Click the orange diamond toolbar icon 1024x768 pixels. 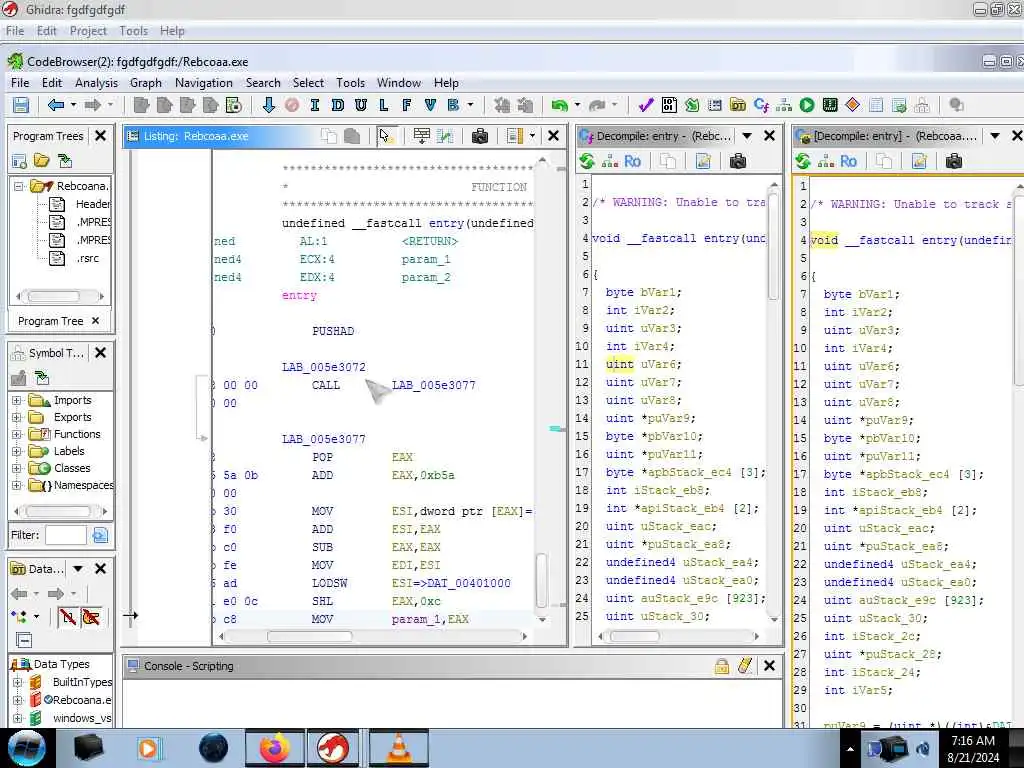click(852, 105)
